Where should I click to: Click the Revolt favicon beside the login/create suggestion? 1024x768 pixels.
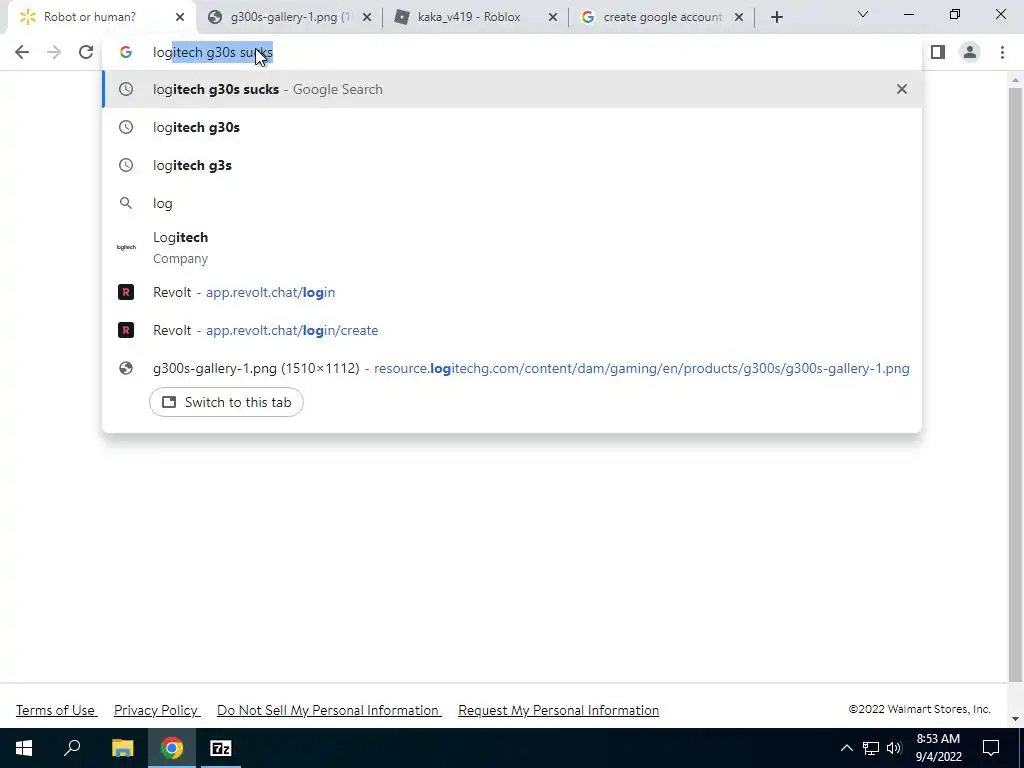[x=126, y=330]
